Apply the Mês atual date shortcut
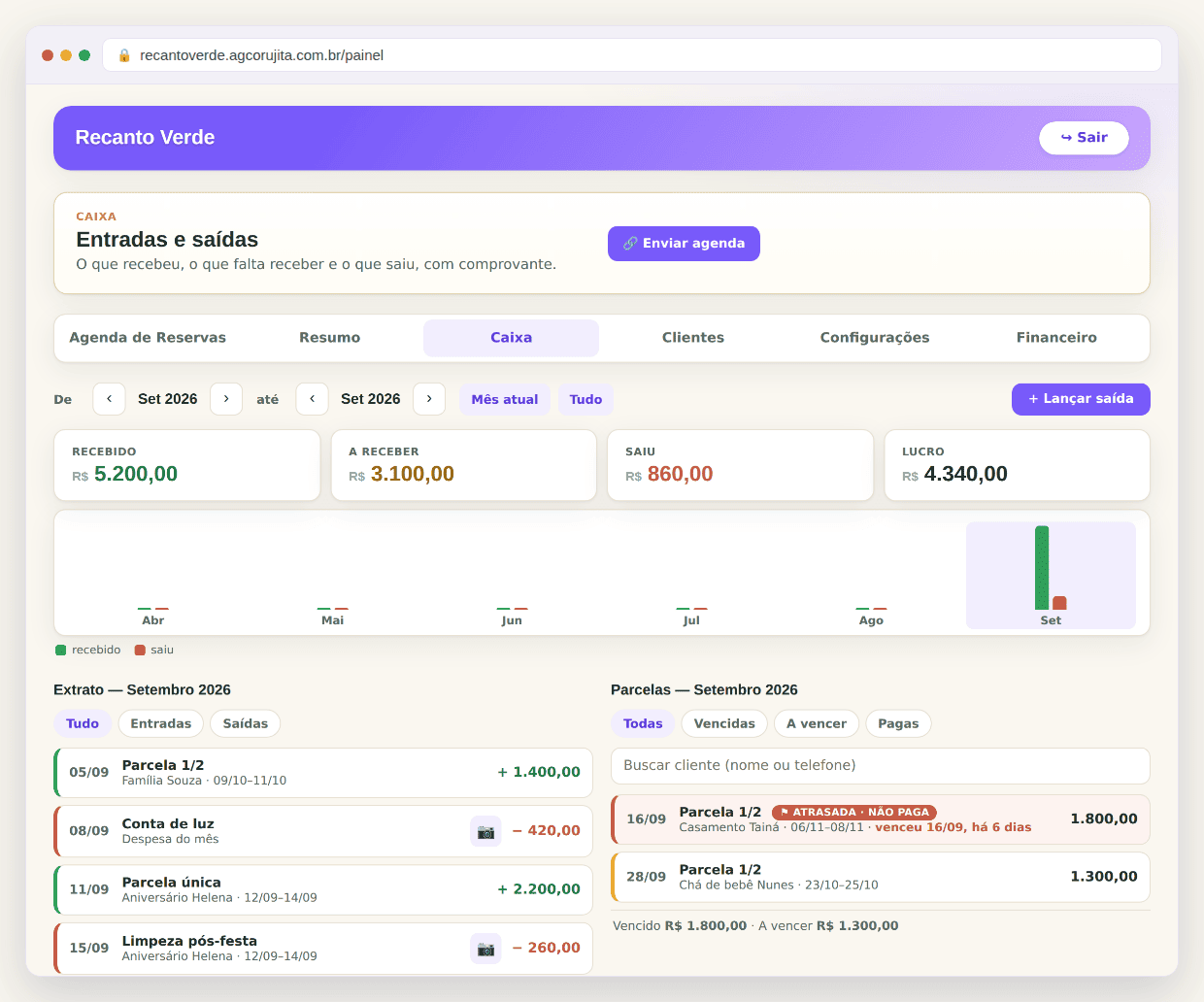 coord(505,399)
